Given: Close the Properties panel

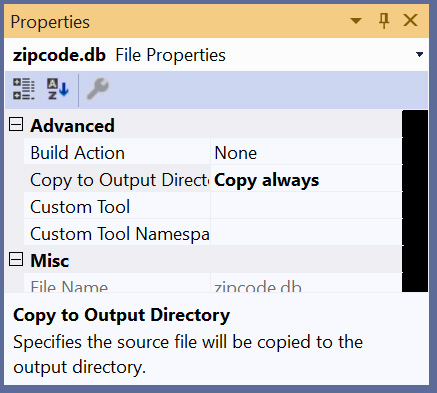Looking at the screenshot, I should 410,20.
